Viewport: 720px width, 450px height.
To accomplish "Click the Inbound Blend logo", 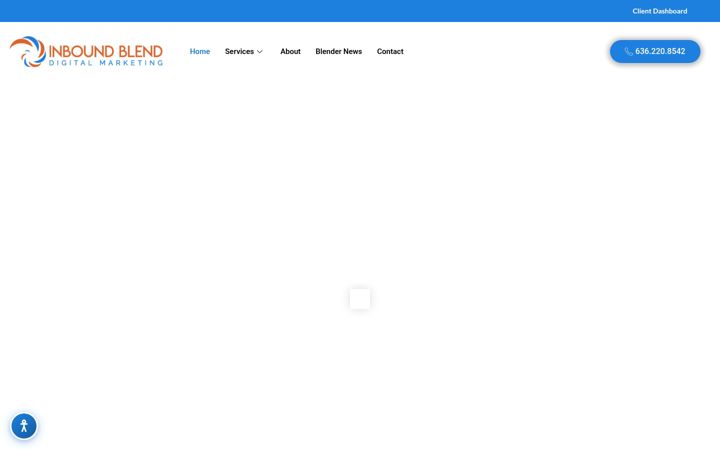I will (x=86, y=51).
